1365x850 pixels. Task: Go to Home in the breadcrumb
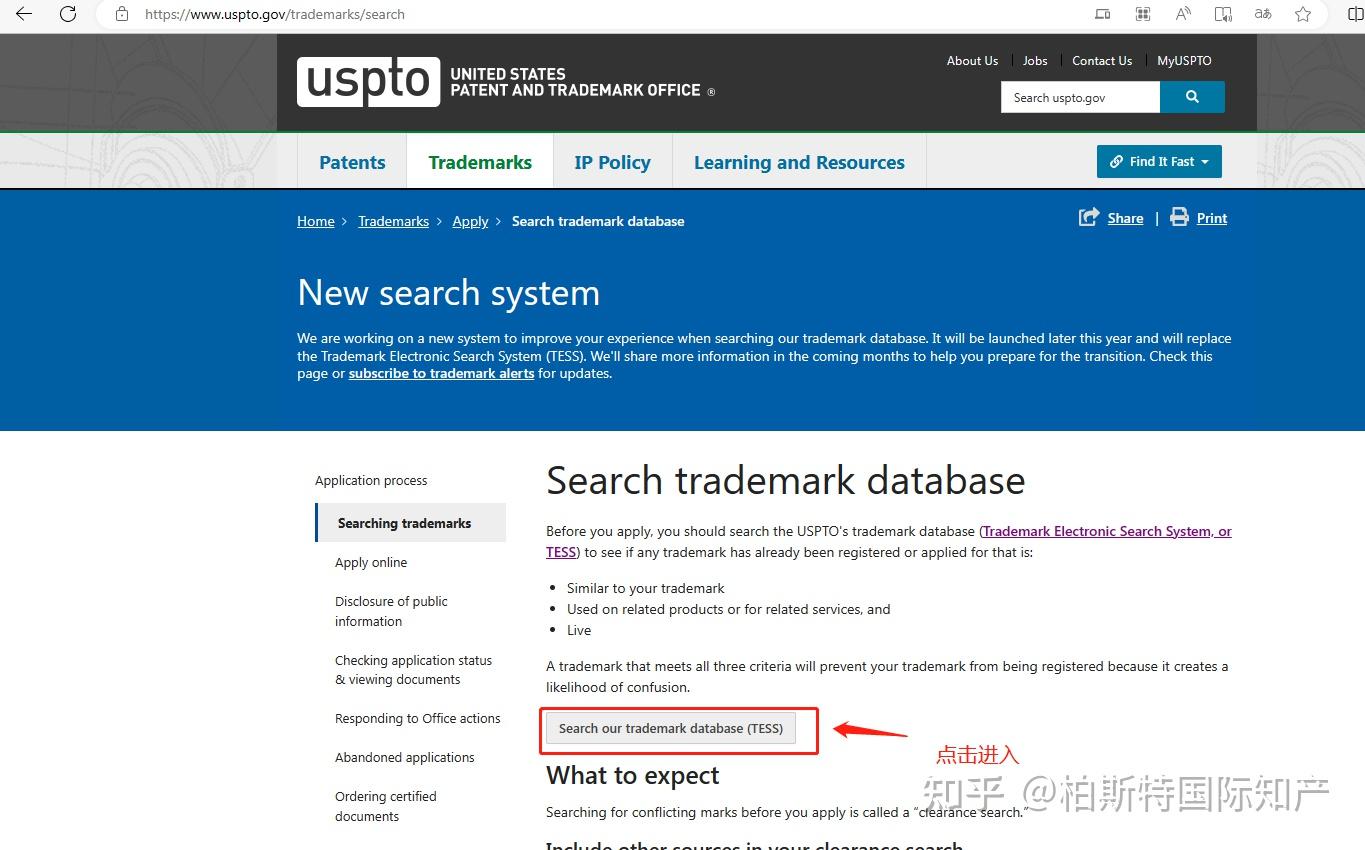click(x=316, y=221)
